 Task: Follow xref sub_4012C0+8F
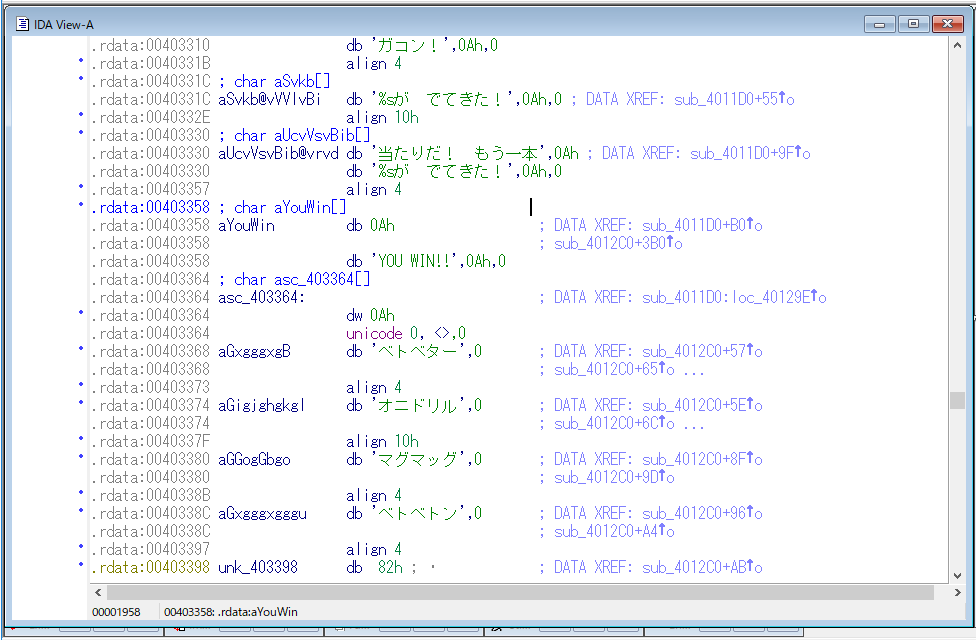702,459
